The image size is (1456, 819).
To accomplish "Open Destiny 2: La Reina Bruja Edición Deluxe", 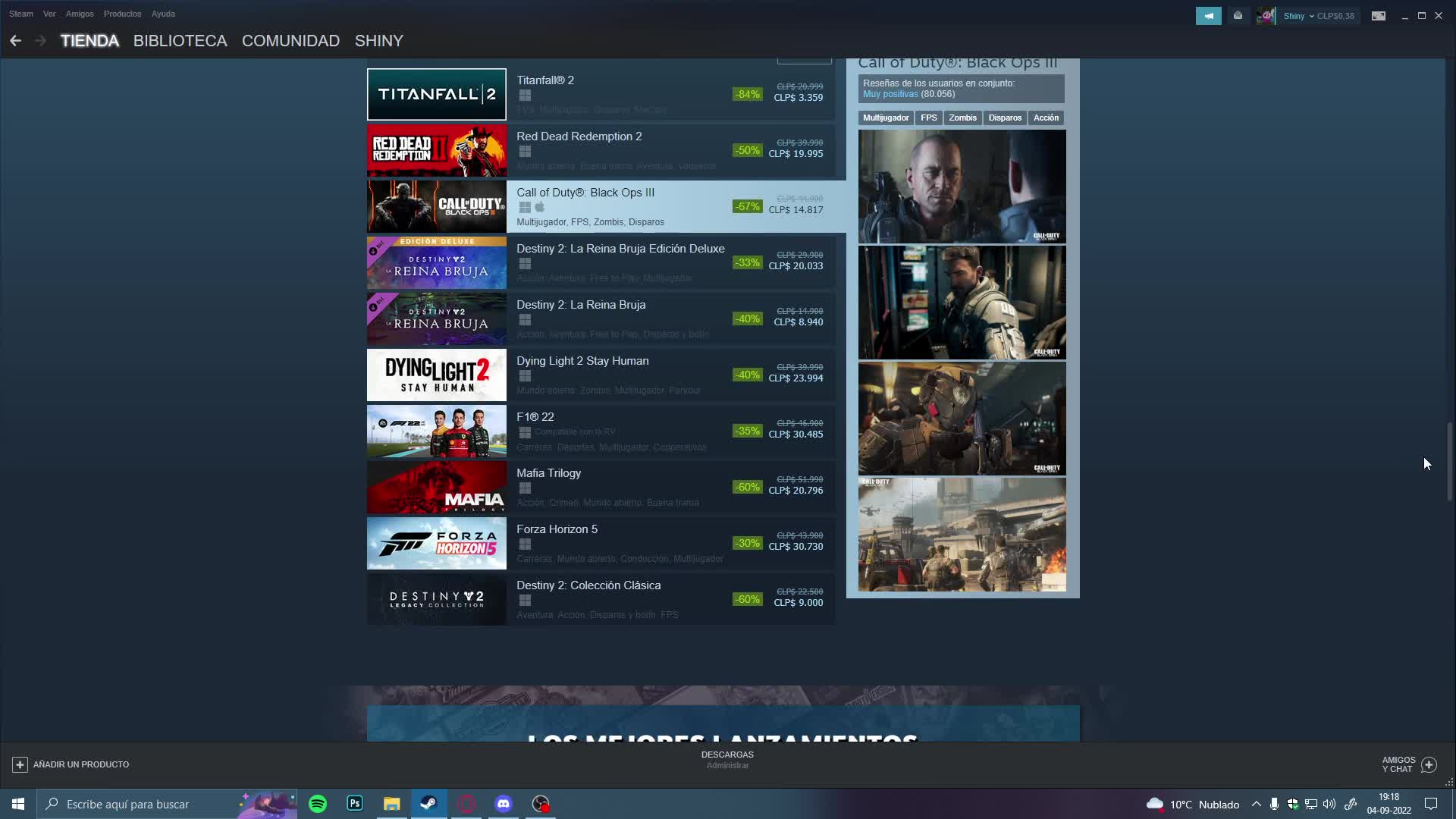I will point(601,262).
